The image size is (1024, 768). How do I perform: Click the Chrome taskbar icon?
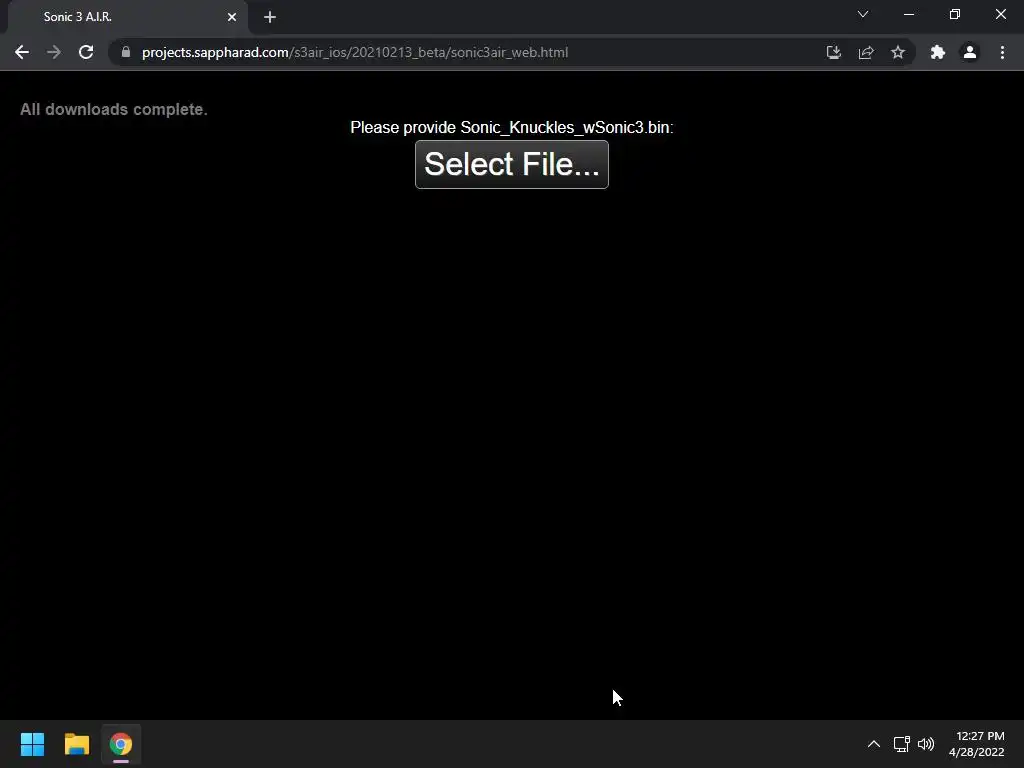pos(121,744)
